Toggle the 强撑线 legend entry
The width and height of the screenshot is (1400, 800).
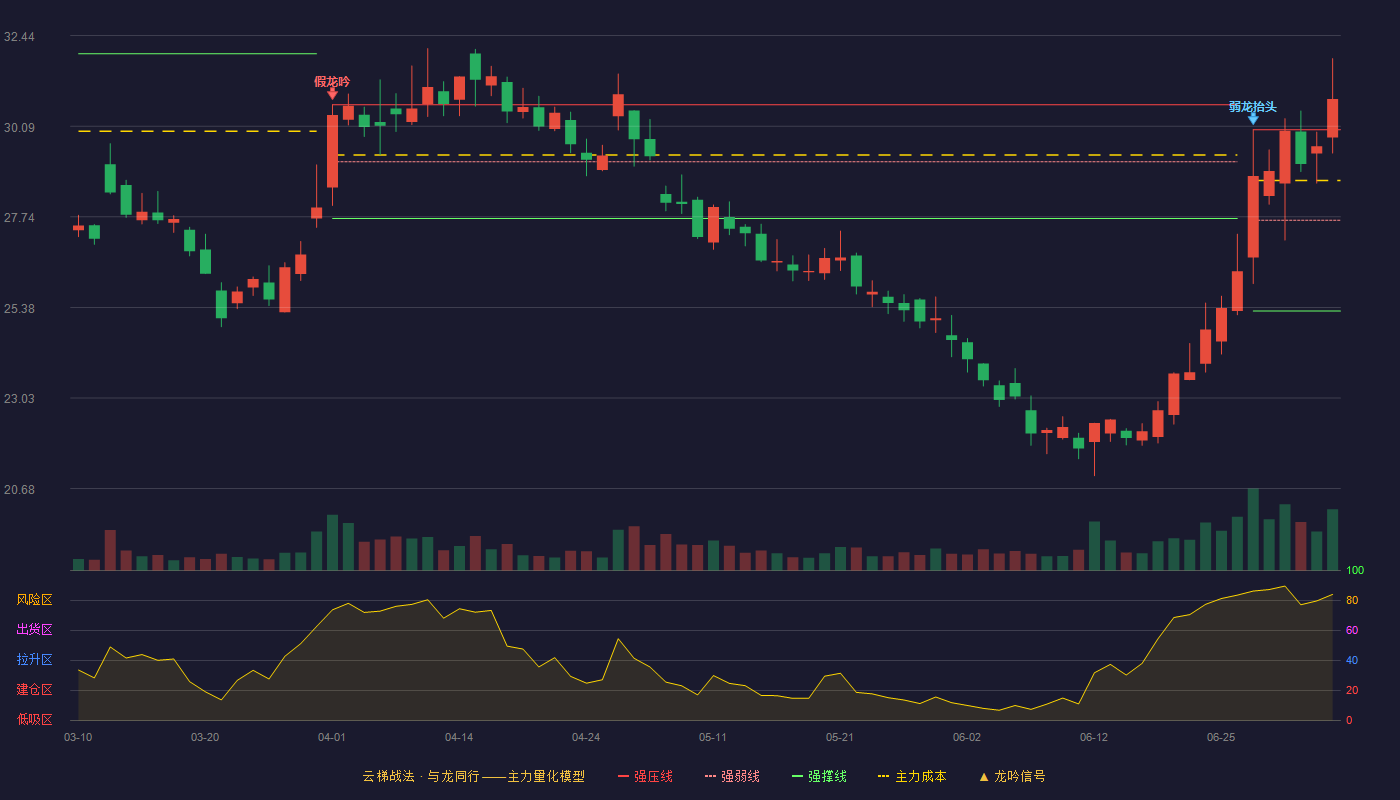[x=819, y=776]
